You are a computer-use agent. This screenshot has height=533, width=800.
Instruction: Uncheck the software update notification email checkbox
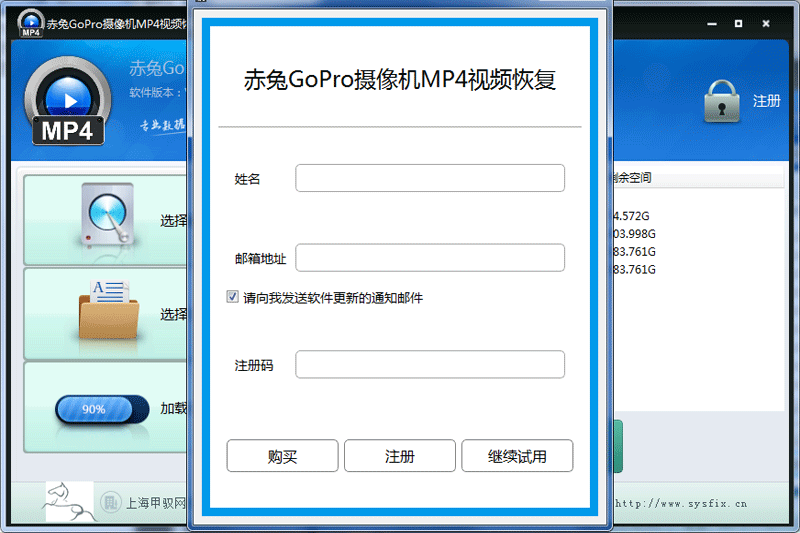pyautogui.click(x=232, y=297)
